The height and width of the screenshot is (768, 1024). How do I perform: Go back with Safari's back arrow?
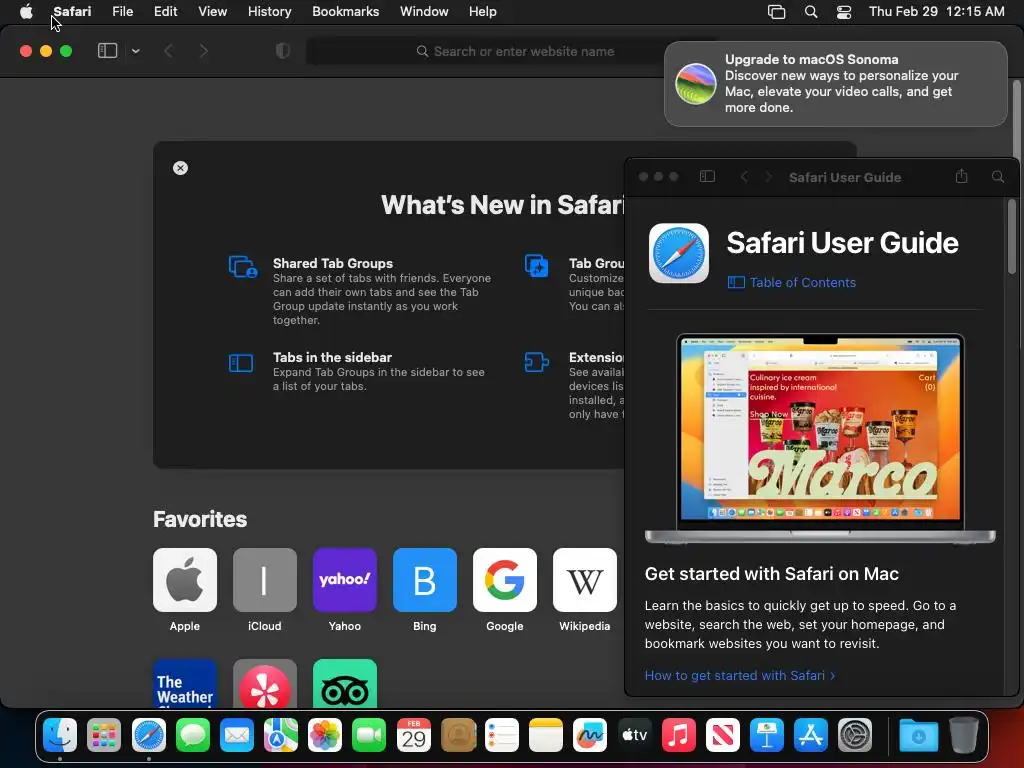168,51
